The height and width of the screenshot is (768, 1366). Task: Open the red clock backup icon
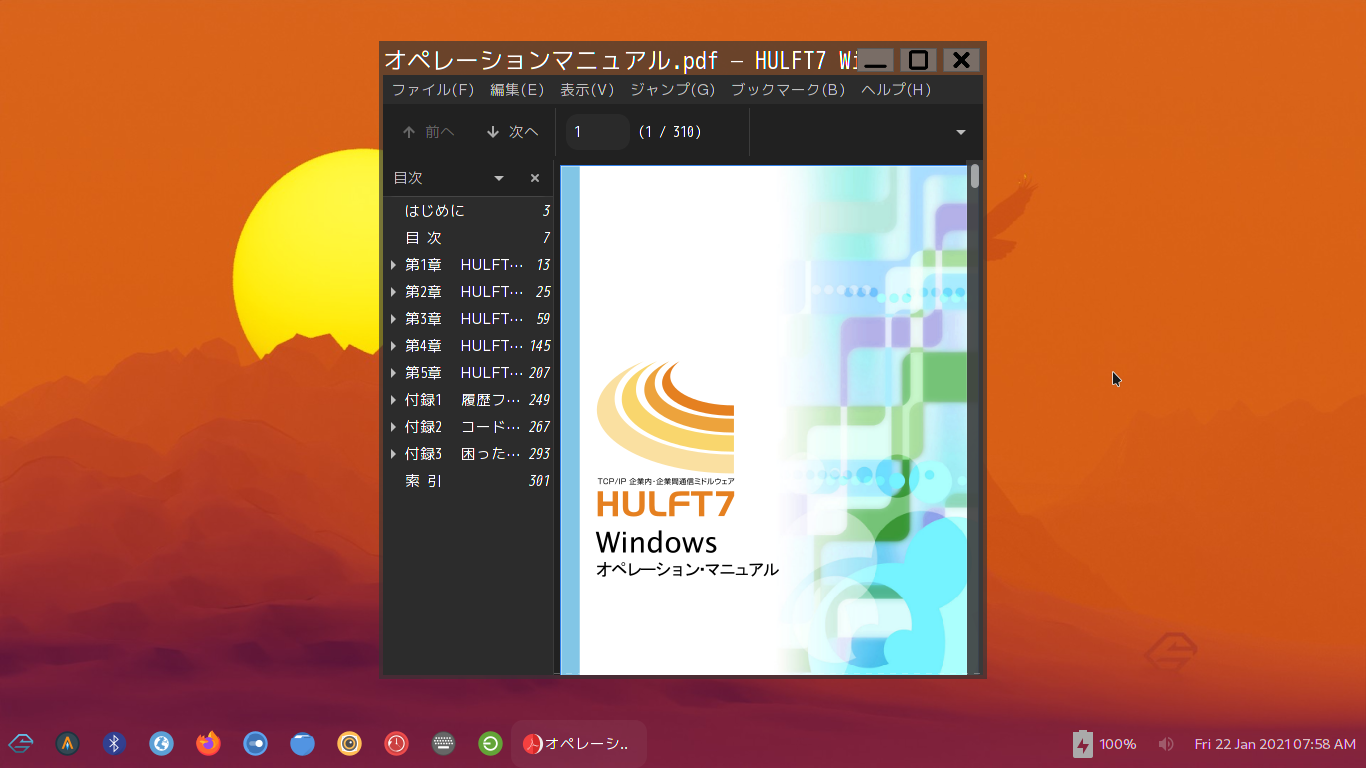[x=396, y=743]
